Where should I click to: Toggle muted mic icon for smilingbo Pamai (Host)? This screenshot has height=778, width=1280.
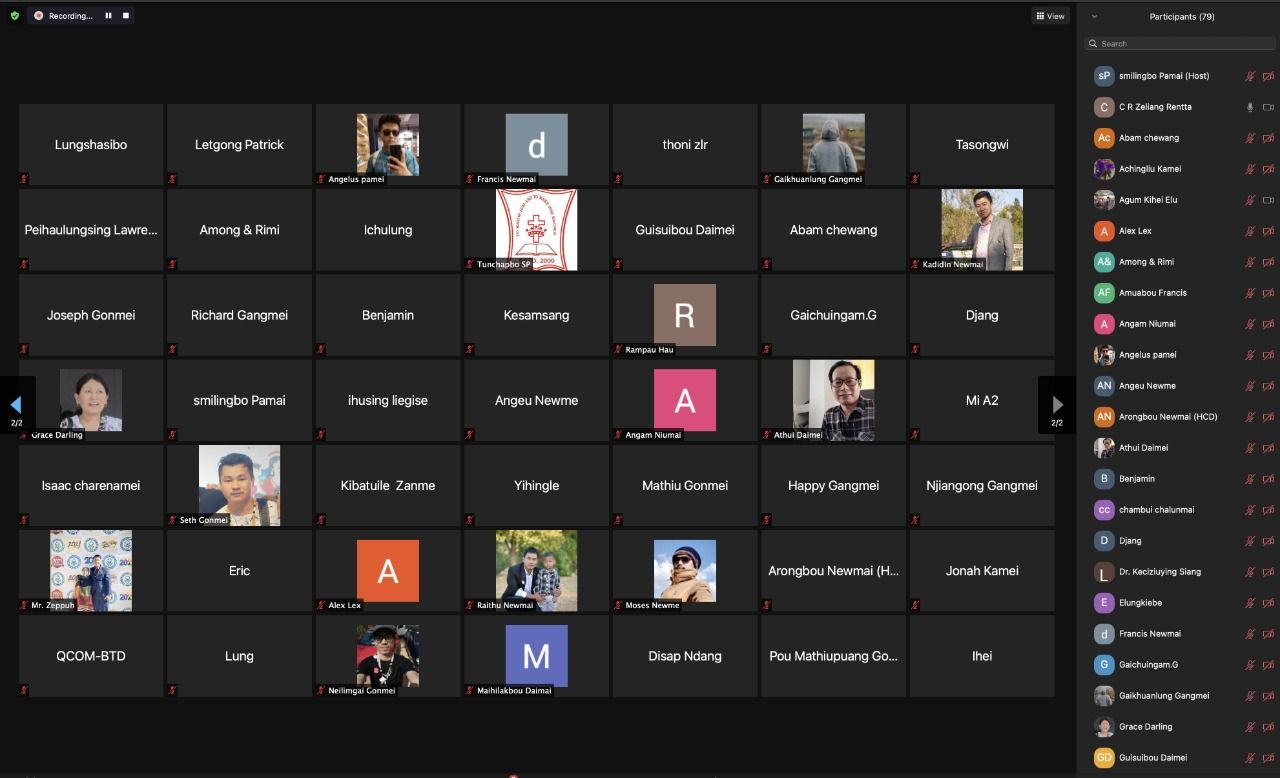pos(1249,76)
